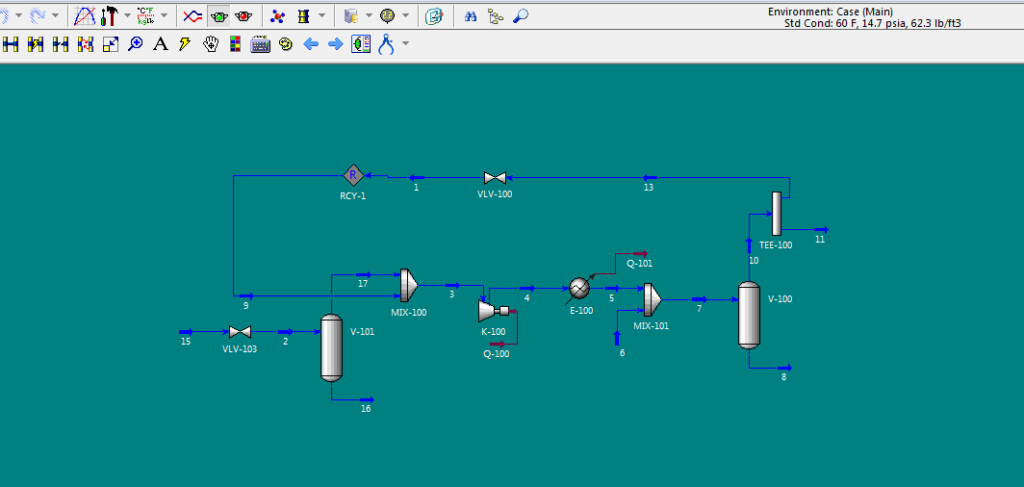Open the redo history dropdown arrow

pyautogui.click(x=54, y=15)
